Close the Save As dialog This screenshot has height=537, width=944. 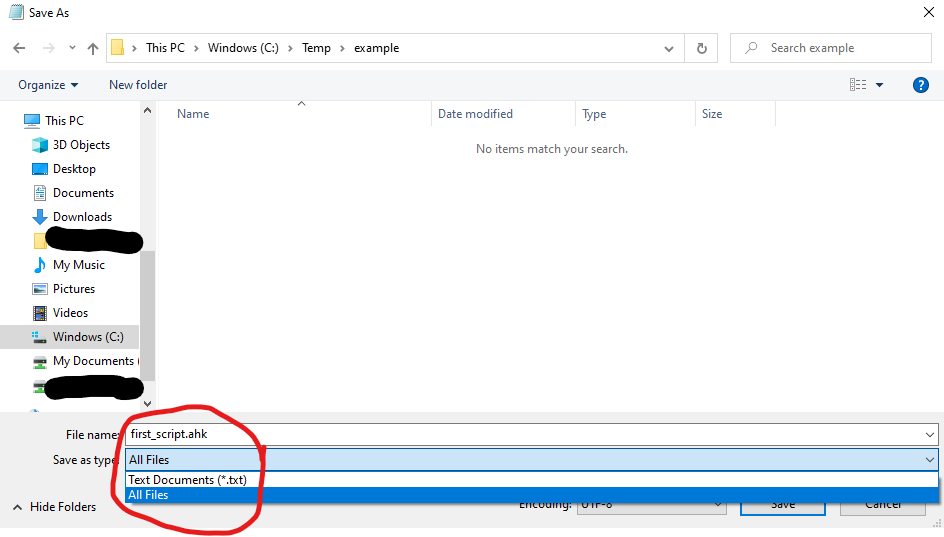point(928,12)
